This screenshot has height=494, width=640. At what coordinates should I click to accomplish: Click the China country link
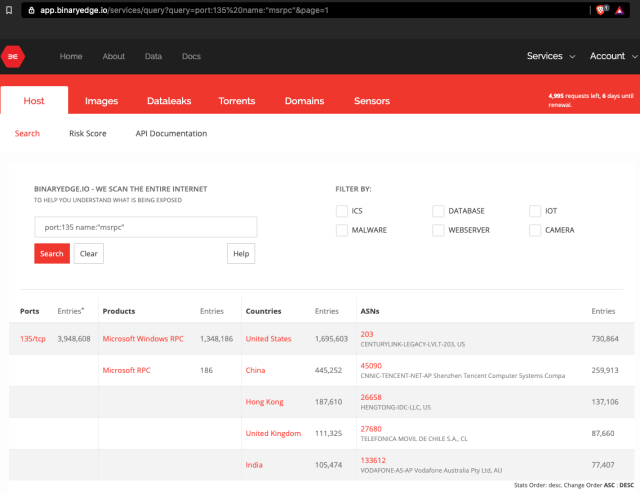click(x=256, y=370)
